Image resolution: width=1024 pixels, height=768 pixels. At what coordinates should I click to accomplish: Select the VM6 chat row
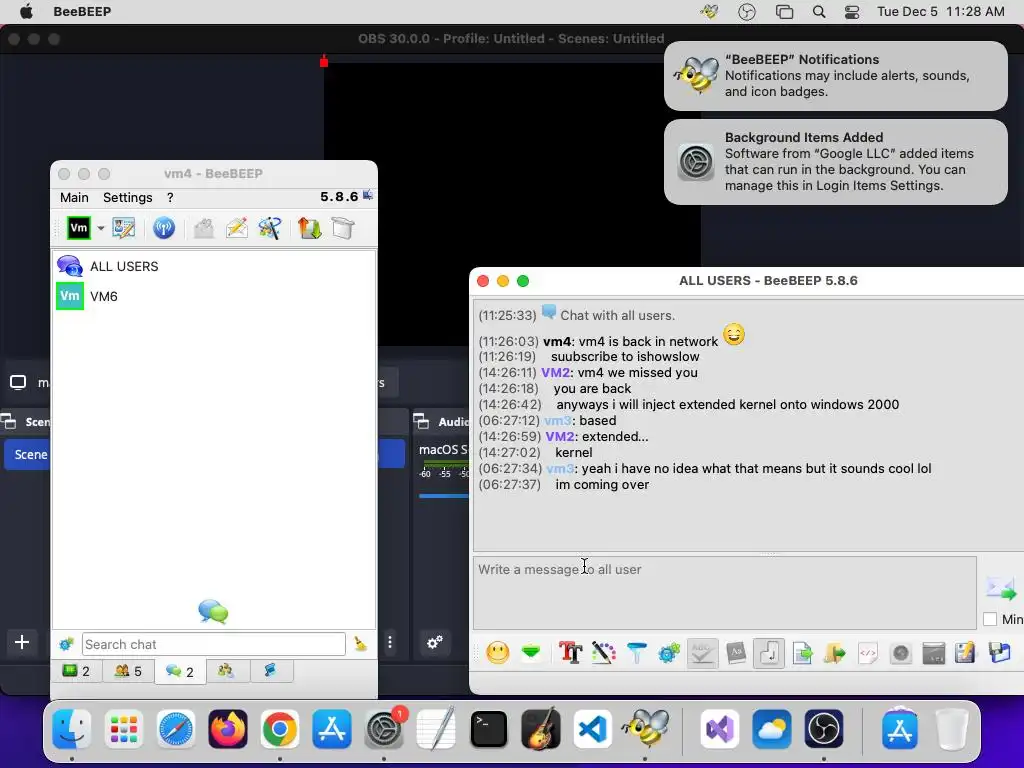214,296
